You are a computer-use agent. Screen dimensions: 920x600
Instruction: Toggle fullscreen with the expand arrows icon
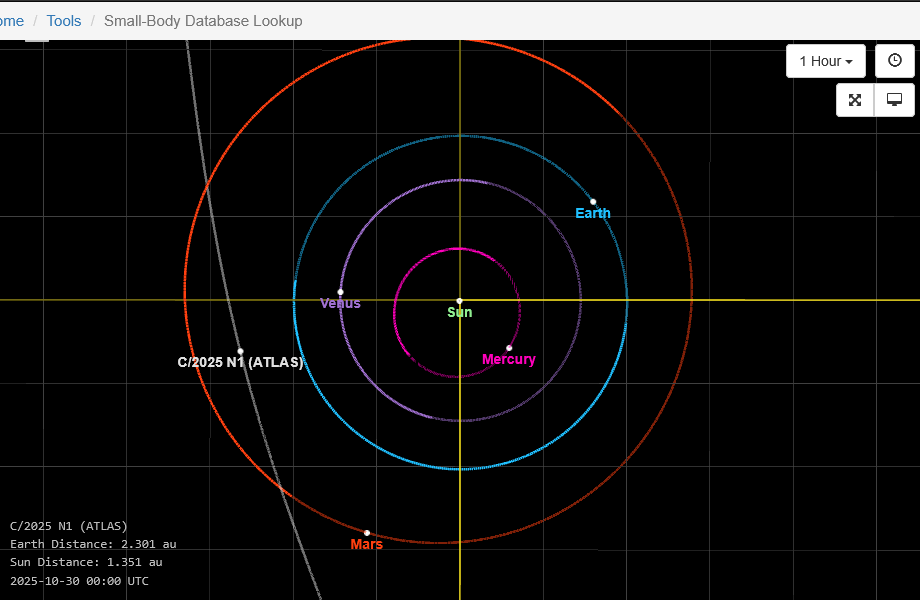pyautogui.click(x=855, y=100)
